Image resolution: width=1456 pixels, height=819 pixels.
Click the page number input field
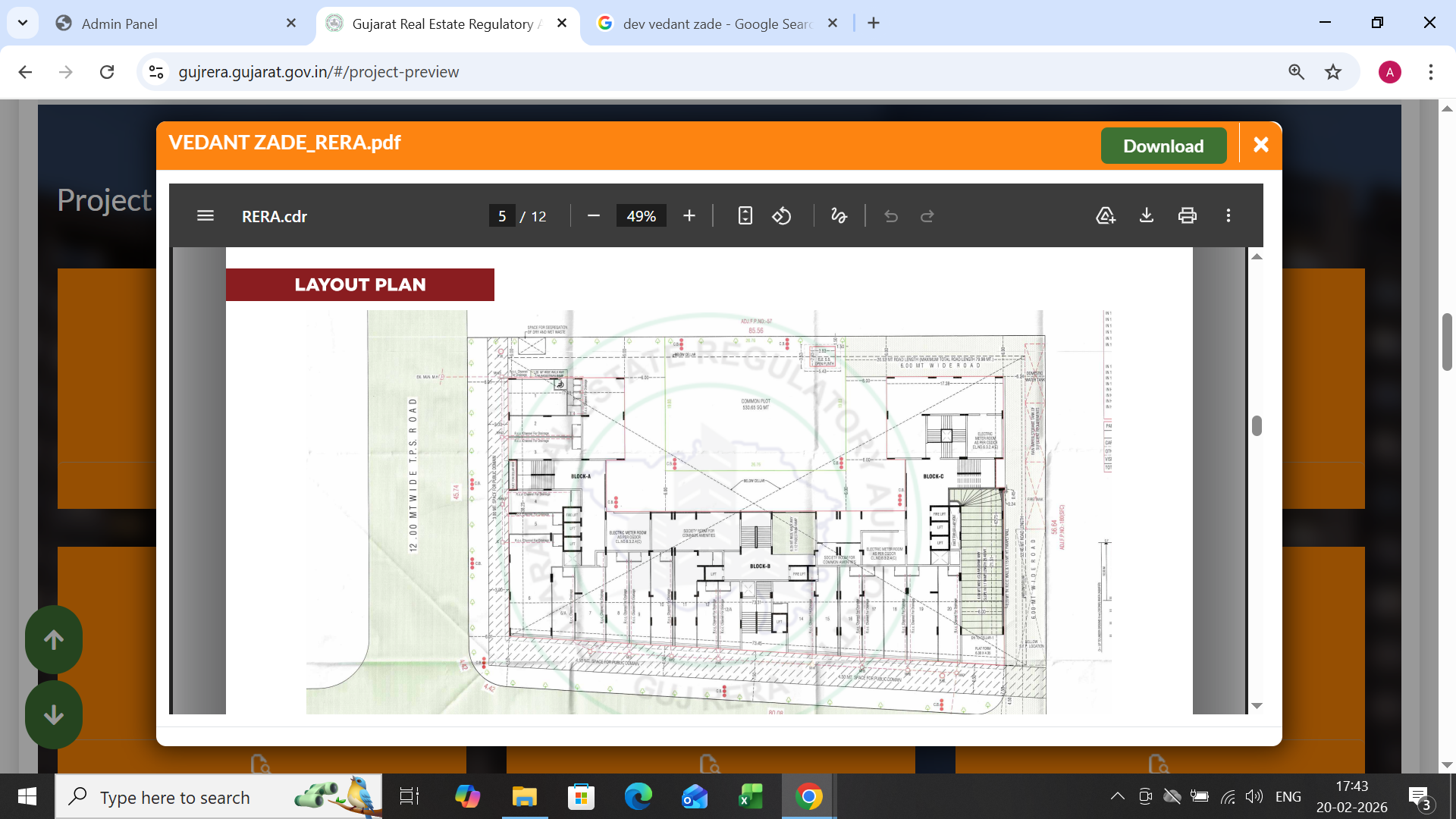502,216
